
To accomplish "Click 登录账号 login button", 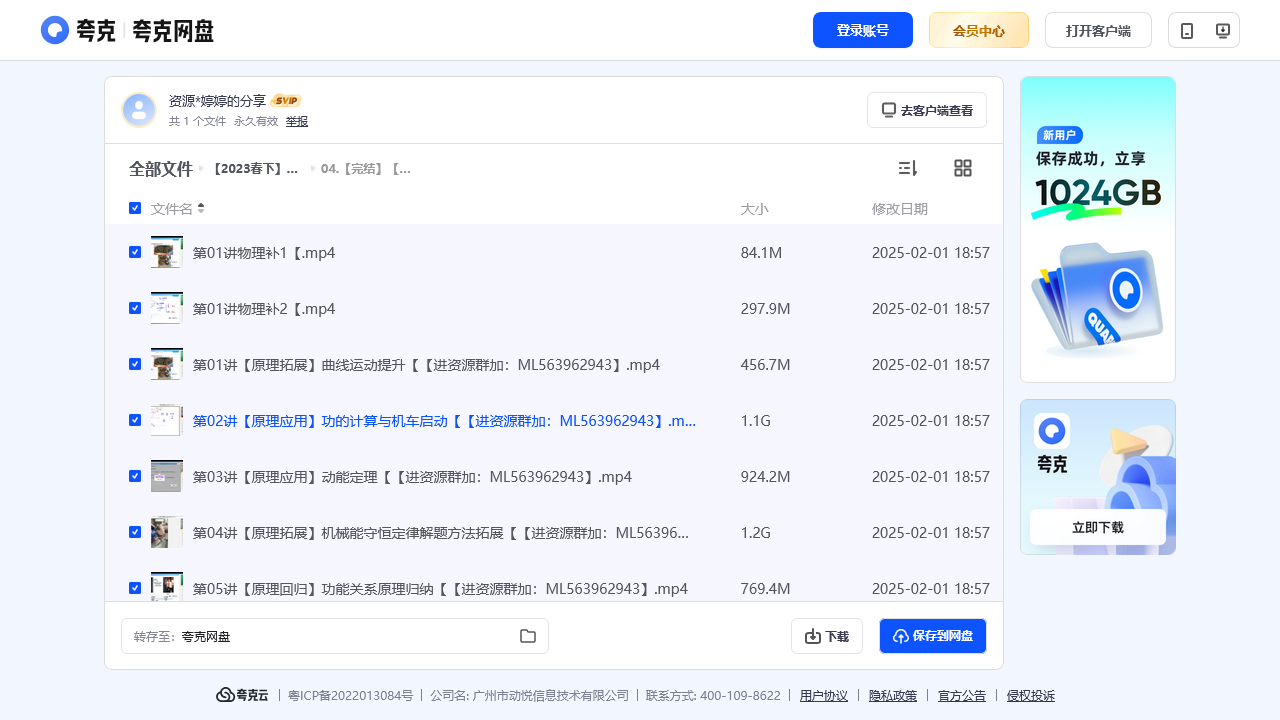I will pyautogui.click(x=863, y=30).
